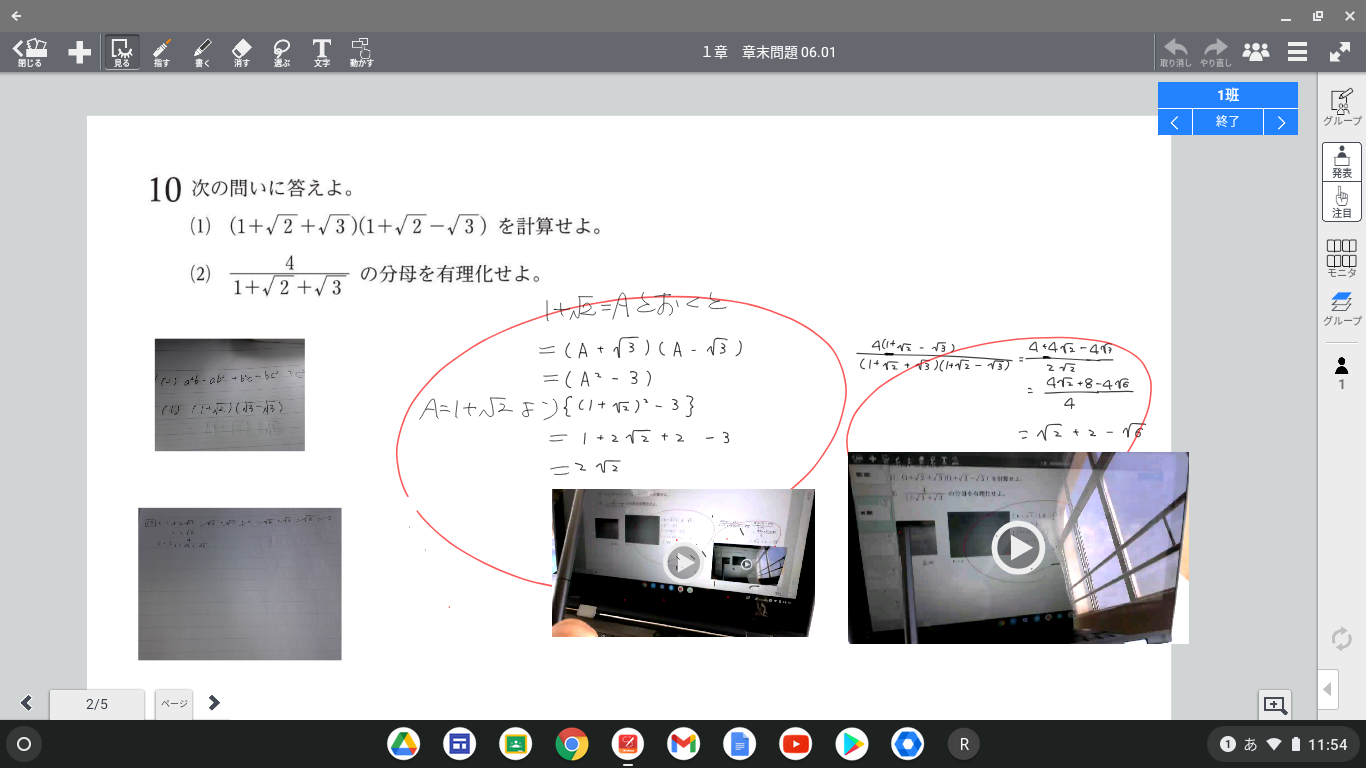
Task: Click the plus add icon in toolbar
Action: [80, 52]
